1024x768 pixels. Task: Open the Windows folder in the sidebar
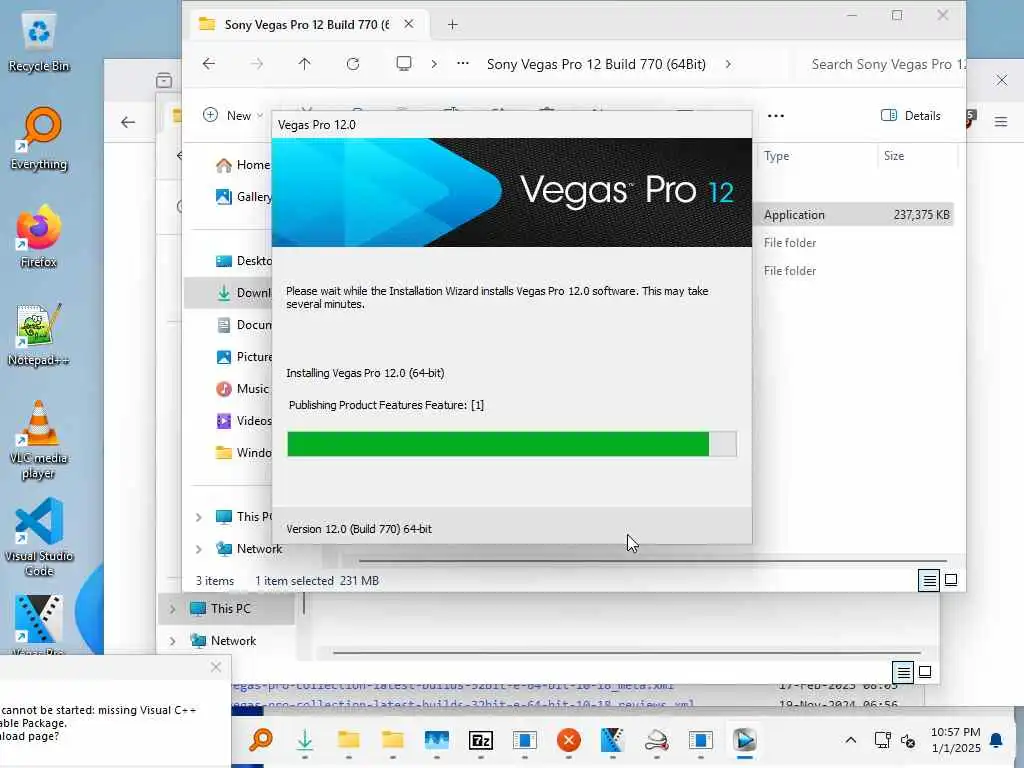[243, 453]
